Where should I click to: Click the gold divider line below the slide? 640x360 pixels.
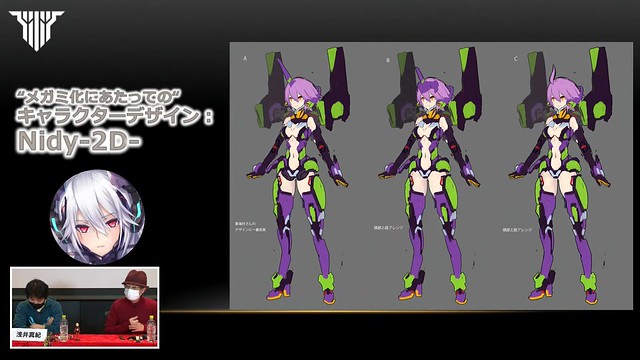point(400,312)
